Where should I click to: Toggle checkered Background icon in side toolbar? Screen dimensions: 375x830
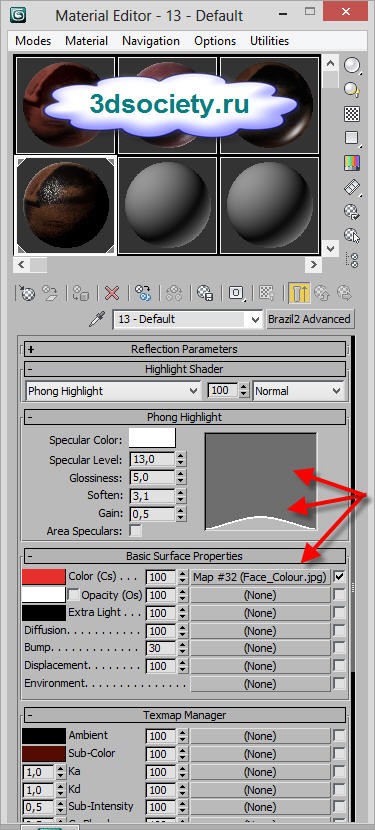(x=352, y=114)
